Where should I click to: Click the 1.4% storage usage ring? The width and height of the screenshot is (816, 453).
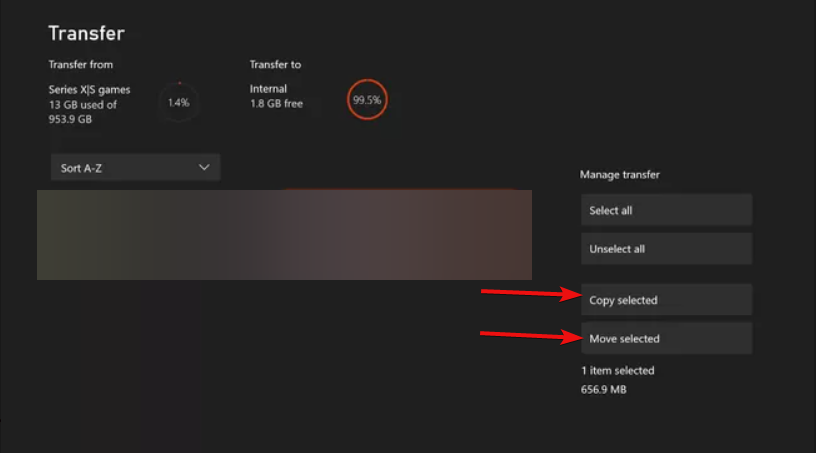point(178,102)
